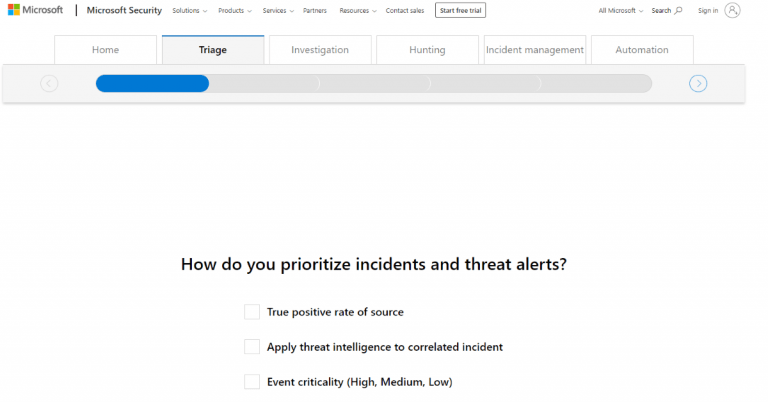This screenshot has width=768, height=402.
Task: Click the blue progress bar segment
Action: (x=152, y=83)
